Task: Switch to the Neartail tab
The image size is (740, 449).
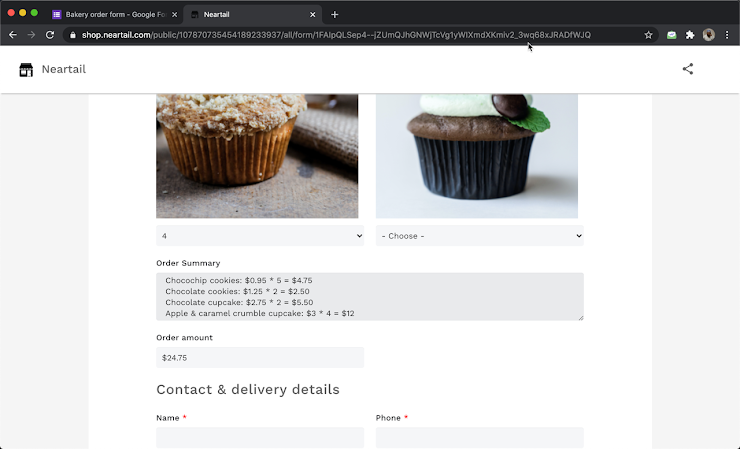Action: click(252, 15)
